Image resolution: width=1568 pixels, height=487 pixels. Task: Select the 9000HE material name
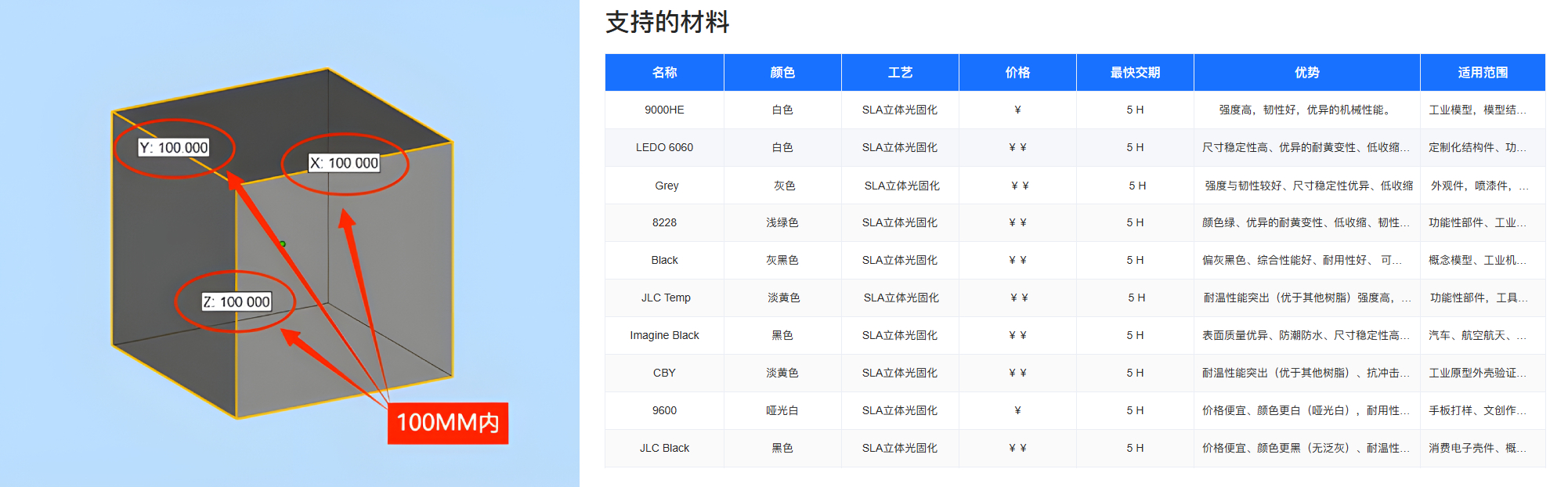[664, 110]
